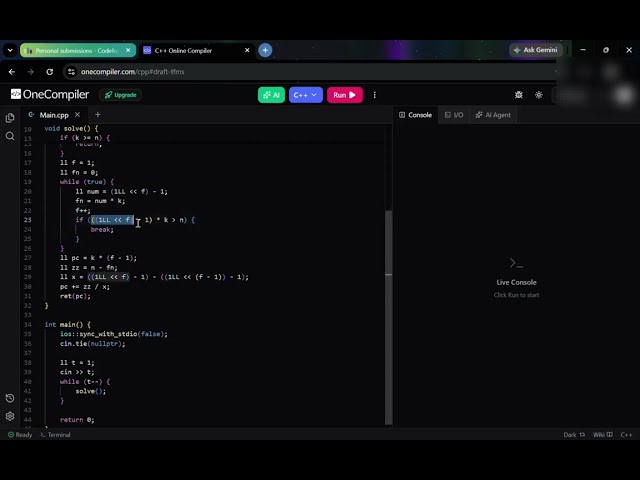
Task: Open the browser tab search dropdown
Action: [10, 50]
